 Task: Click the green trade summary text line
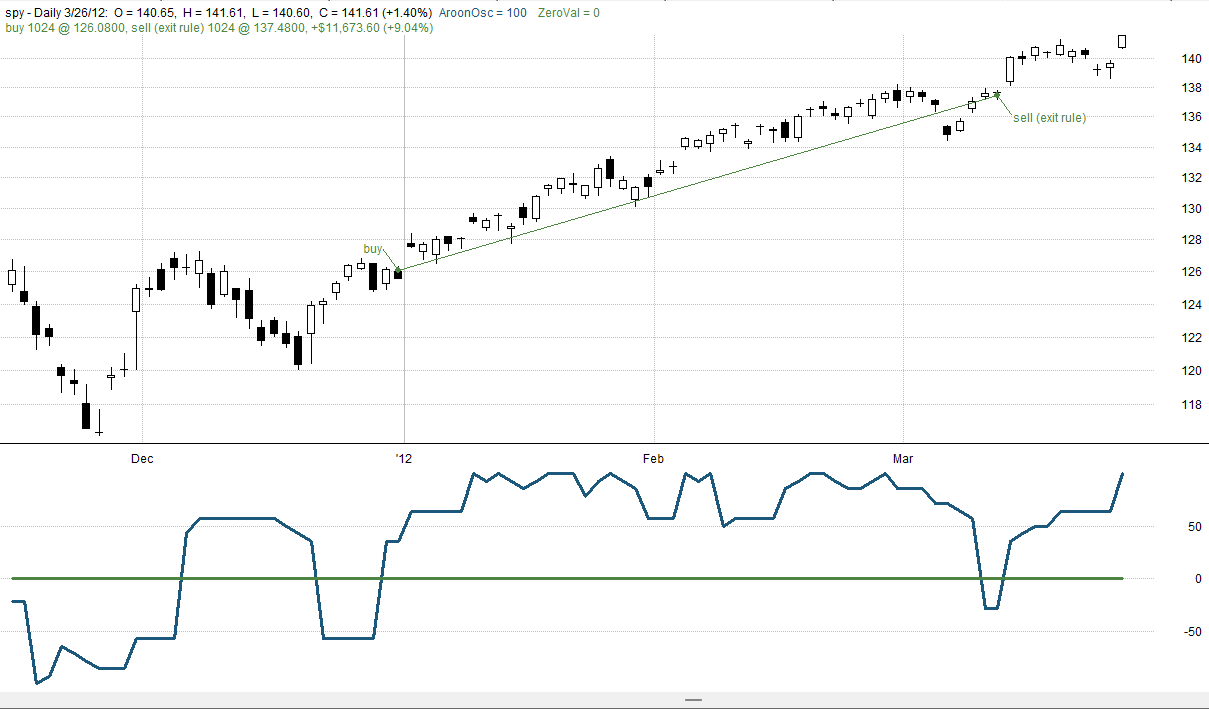(219, 28)
